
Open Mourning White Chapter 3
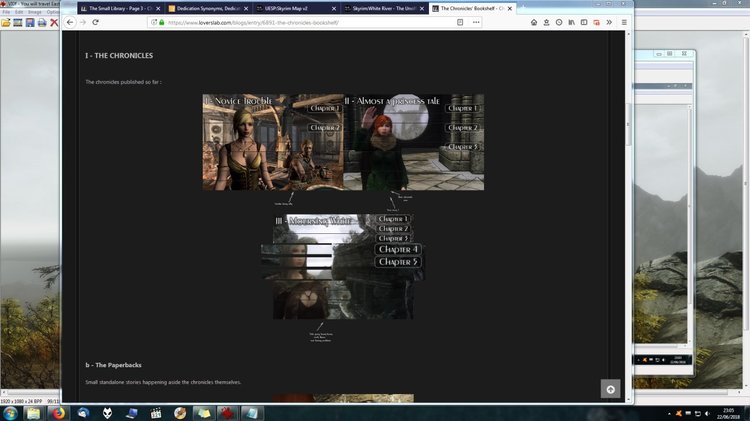point(393,238)
